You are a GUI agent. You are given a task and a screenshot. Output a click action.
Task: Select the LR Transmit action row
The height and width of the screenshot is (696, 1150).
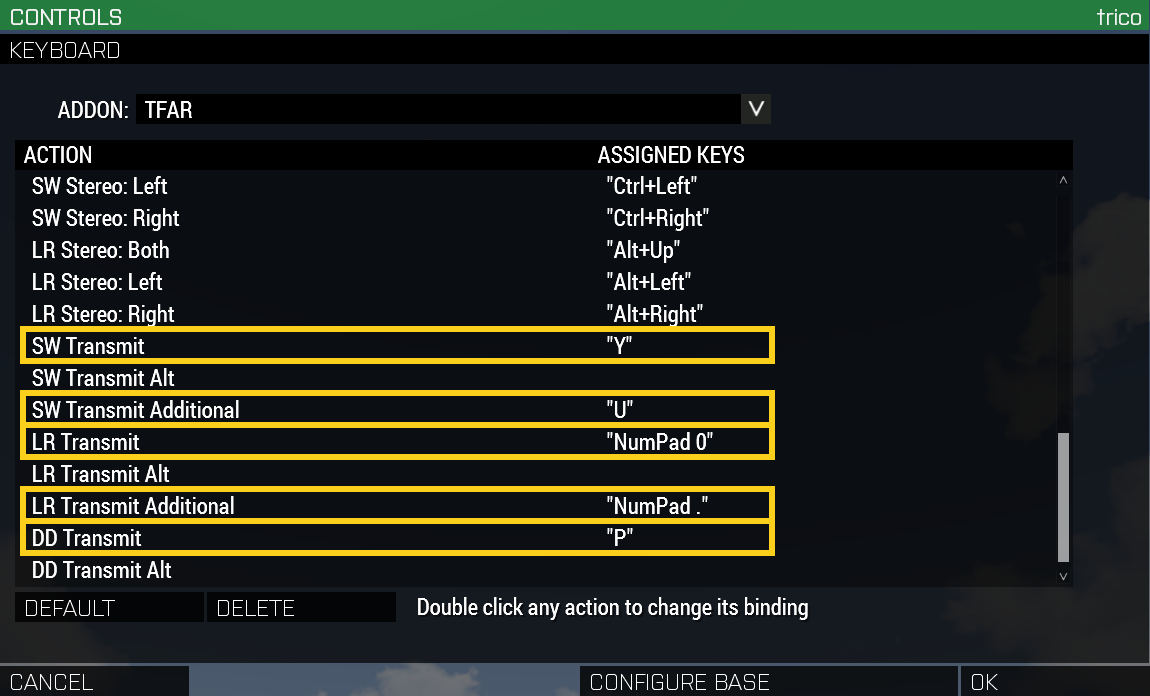click(x=397, y=442)
